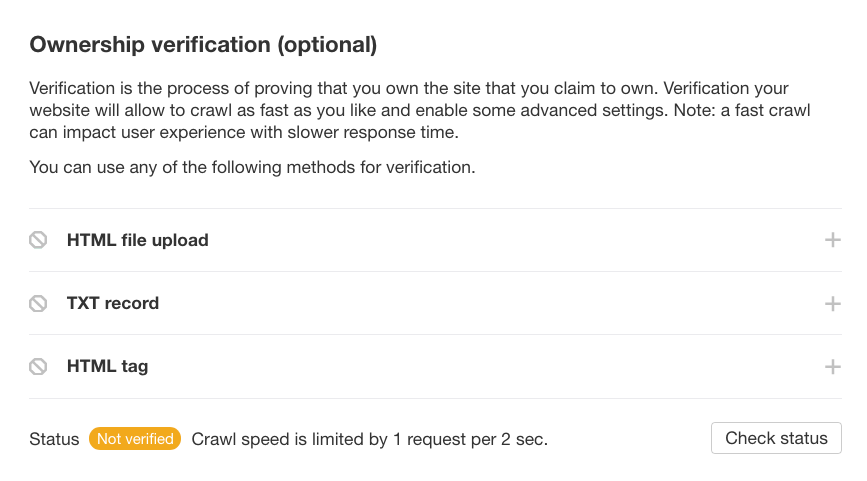Click the orange Not verified badge
This screenshot has height=481, width=867.
point(135,439)
